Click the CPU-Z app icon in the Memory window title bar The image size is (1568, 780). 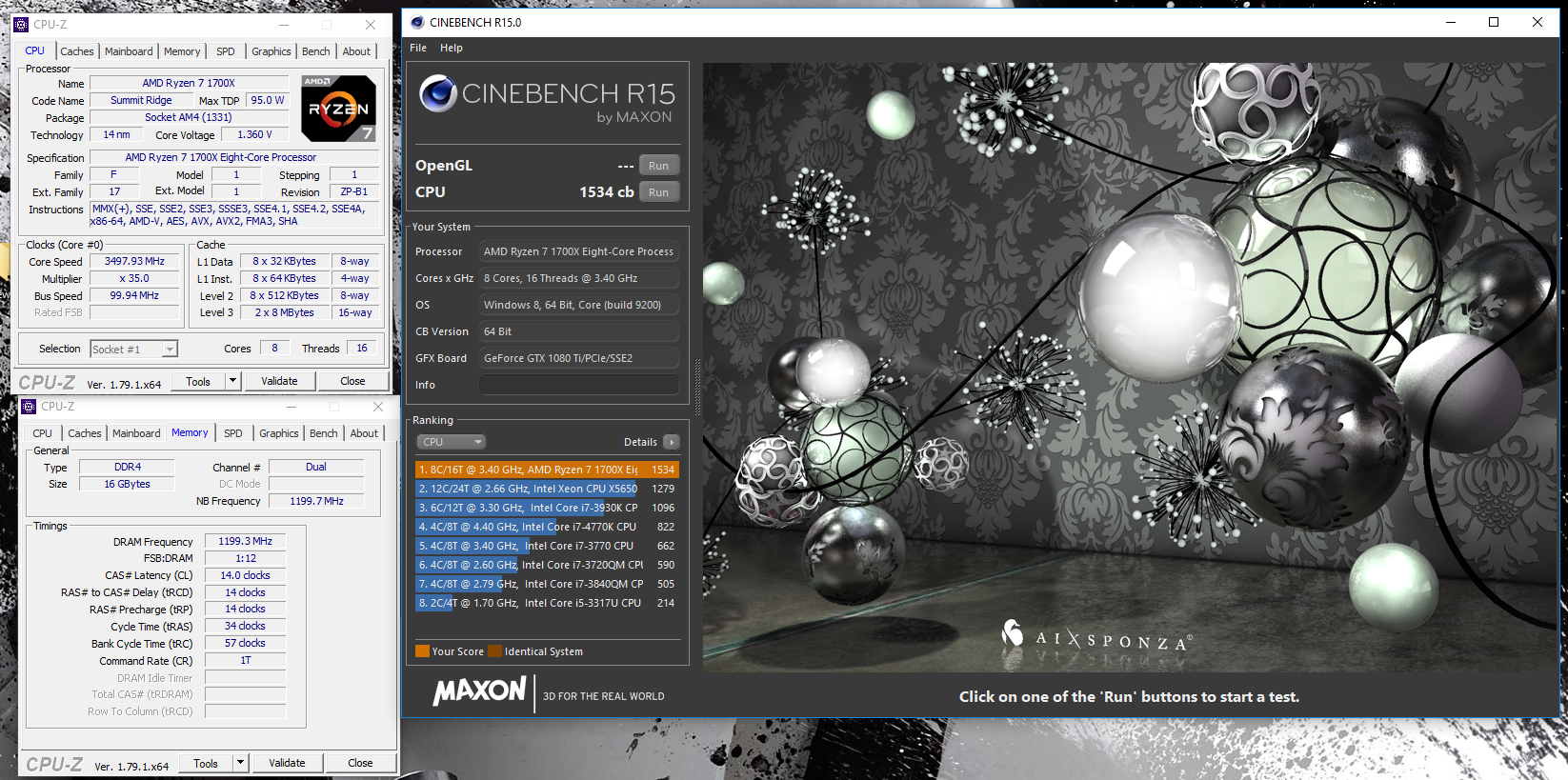tap(29, 407)
